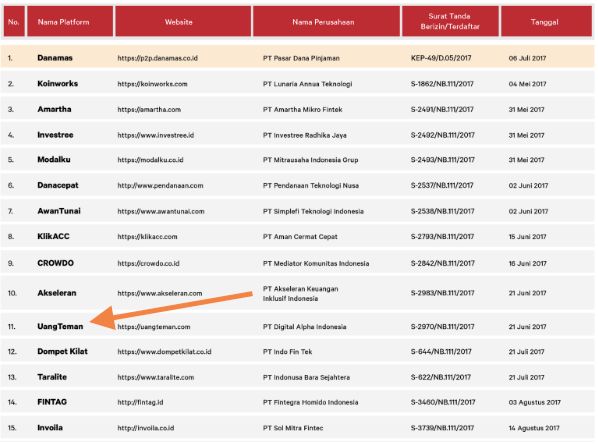Image resolution: width=598 pixels, height=444 pixels.
Task: Select the Danacepat platform name
Action: coord(58,185)
